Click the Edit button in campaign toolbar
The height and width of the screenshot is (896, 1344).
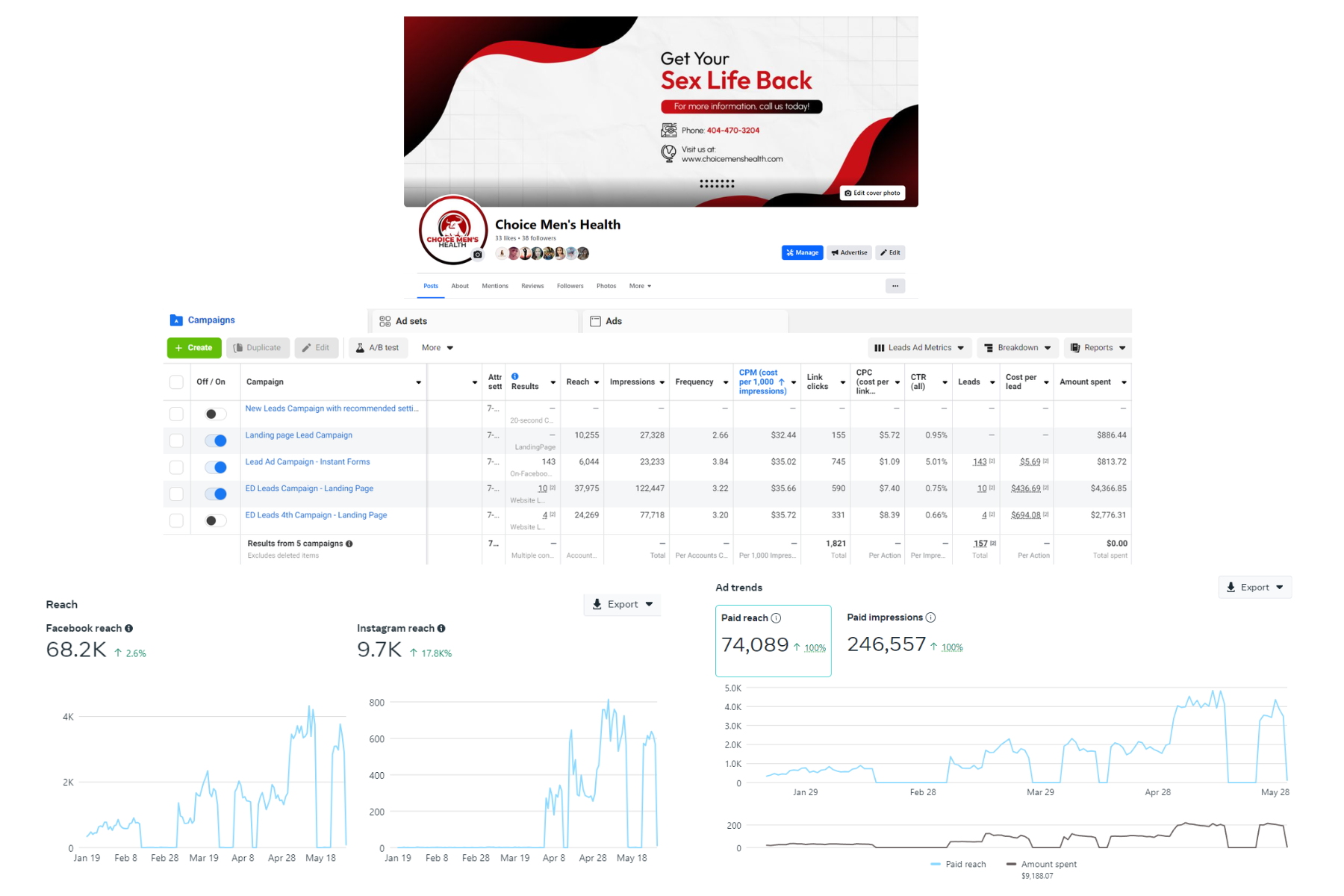317,348
